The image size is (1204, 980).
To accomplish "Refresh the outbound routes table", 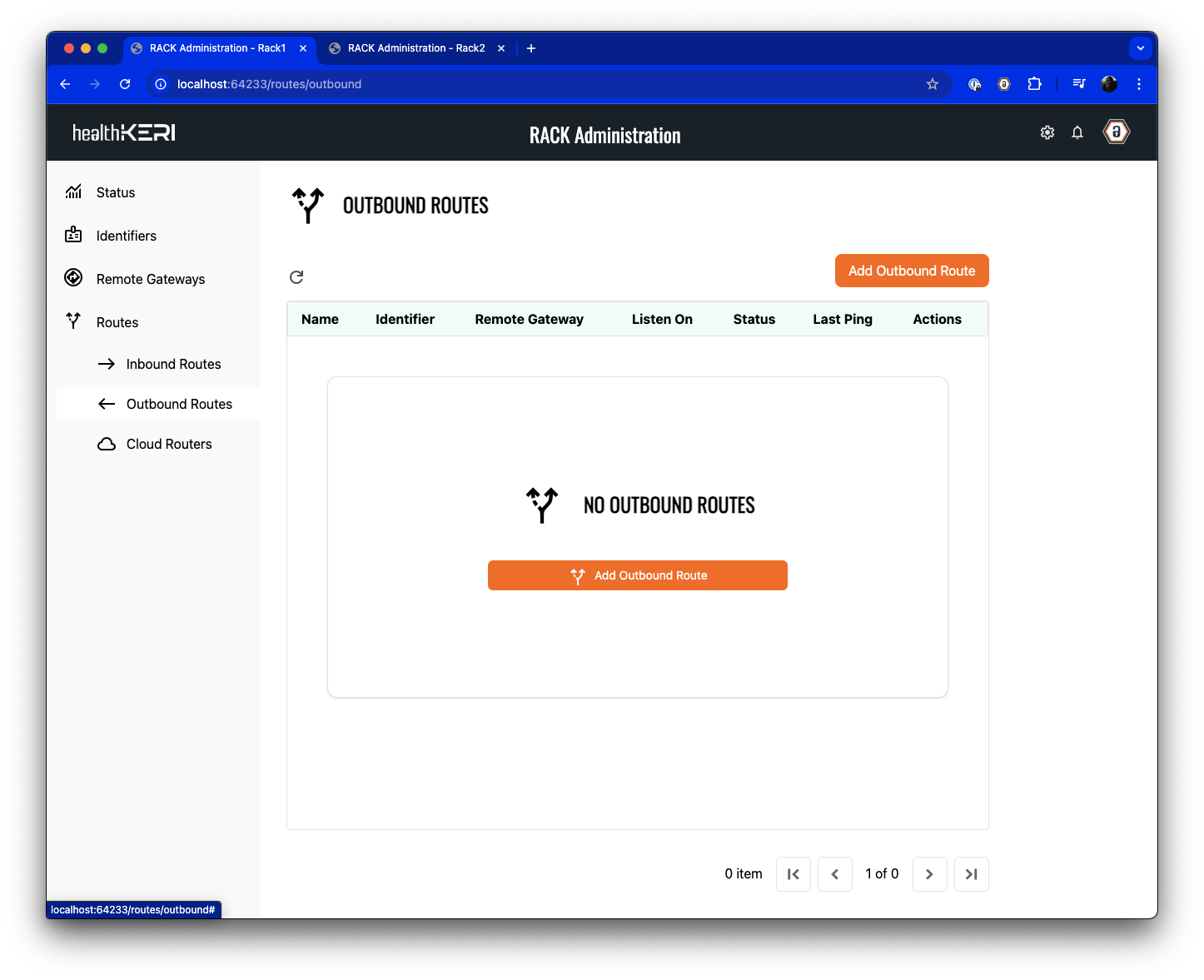I will (x=296, y=277).
